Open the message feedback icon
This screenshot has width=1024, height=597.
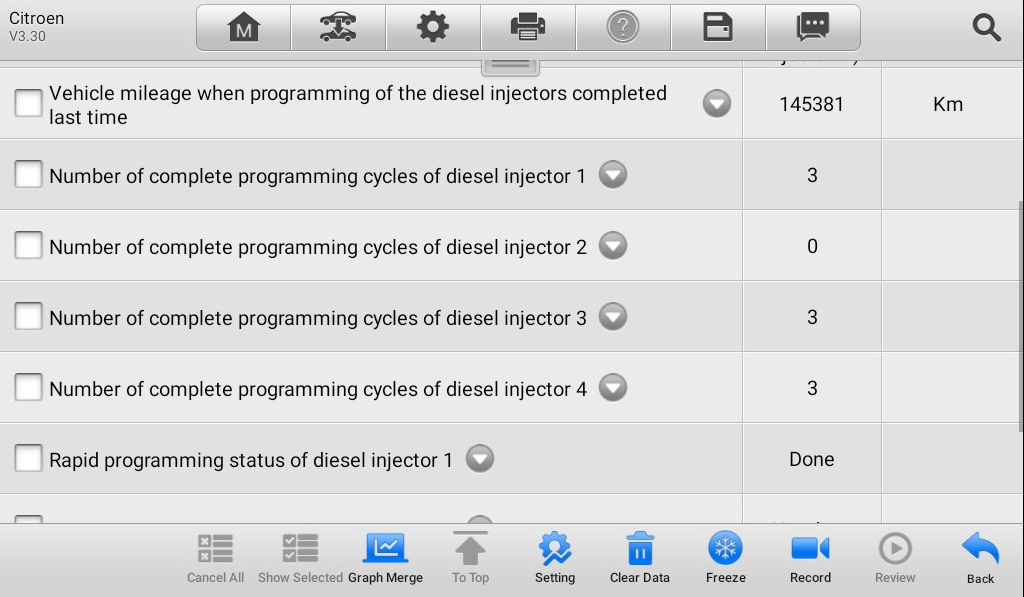point(813,27)
